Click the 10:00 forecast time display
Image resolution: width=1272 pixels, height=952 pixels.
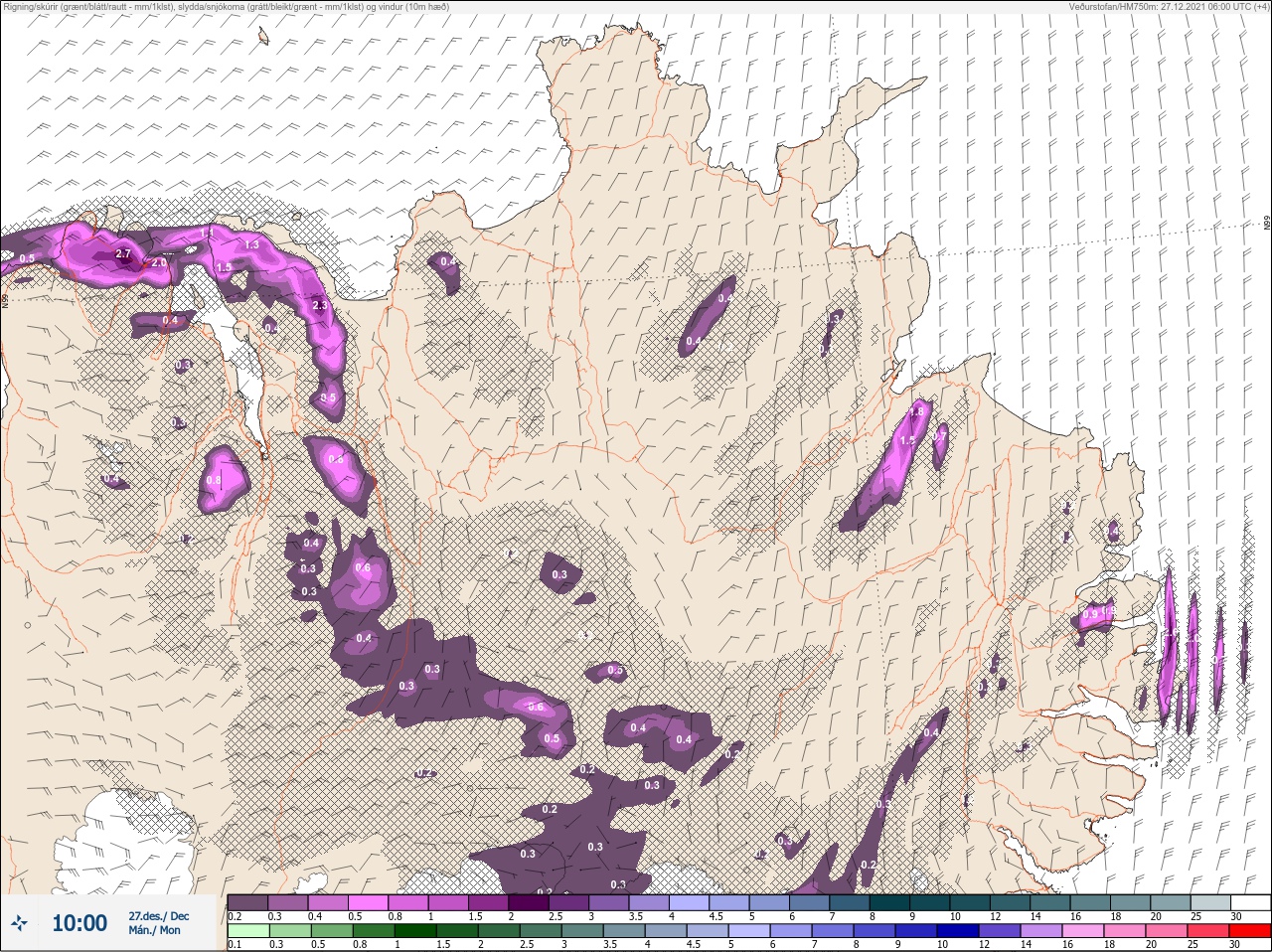click(x=79, y=923)
